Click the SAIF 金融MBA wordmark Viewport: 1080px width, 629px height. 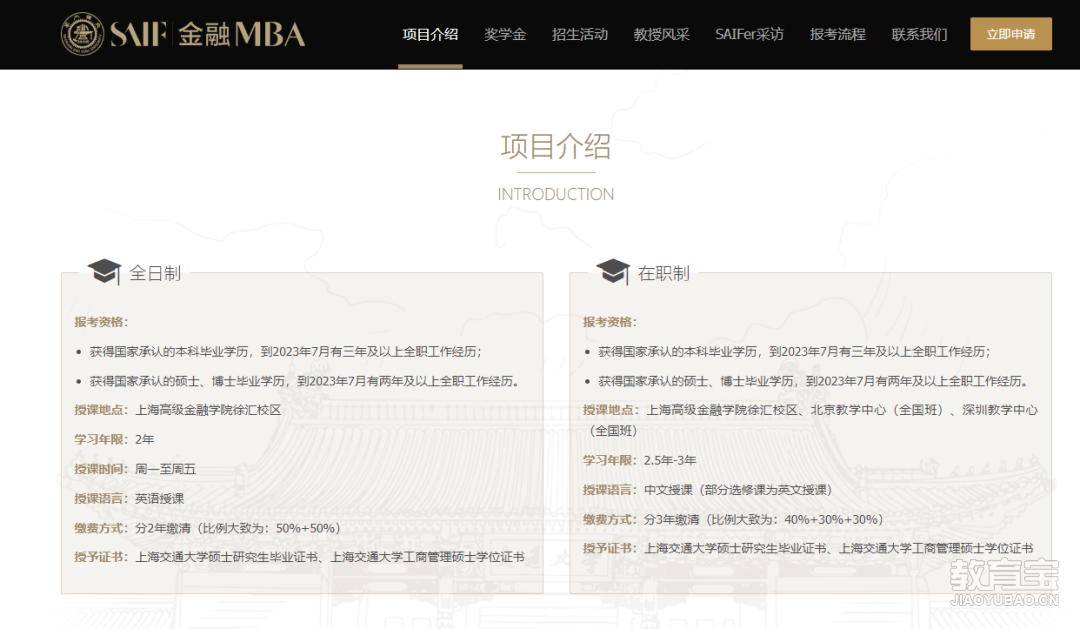(x=207, y=34)
